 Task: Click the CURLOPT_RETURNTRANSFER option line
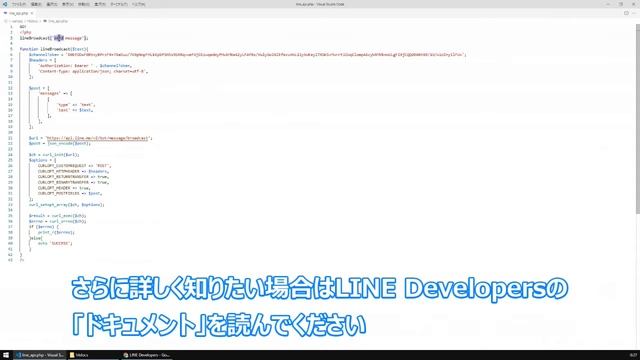tap(73, 177)
